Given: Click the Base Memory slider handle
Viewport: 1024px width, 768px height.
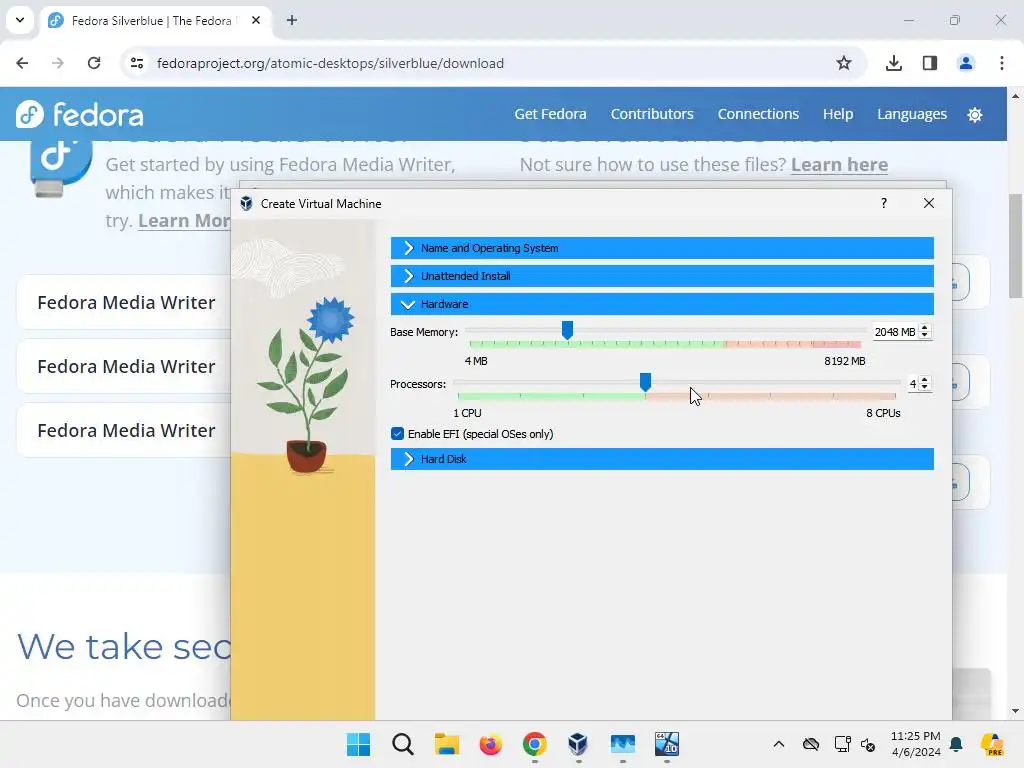Looking at the screenshot, I should click(x=567, y=330).
